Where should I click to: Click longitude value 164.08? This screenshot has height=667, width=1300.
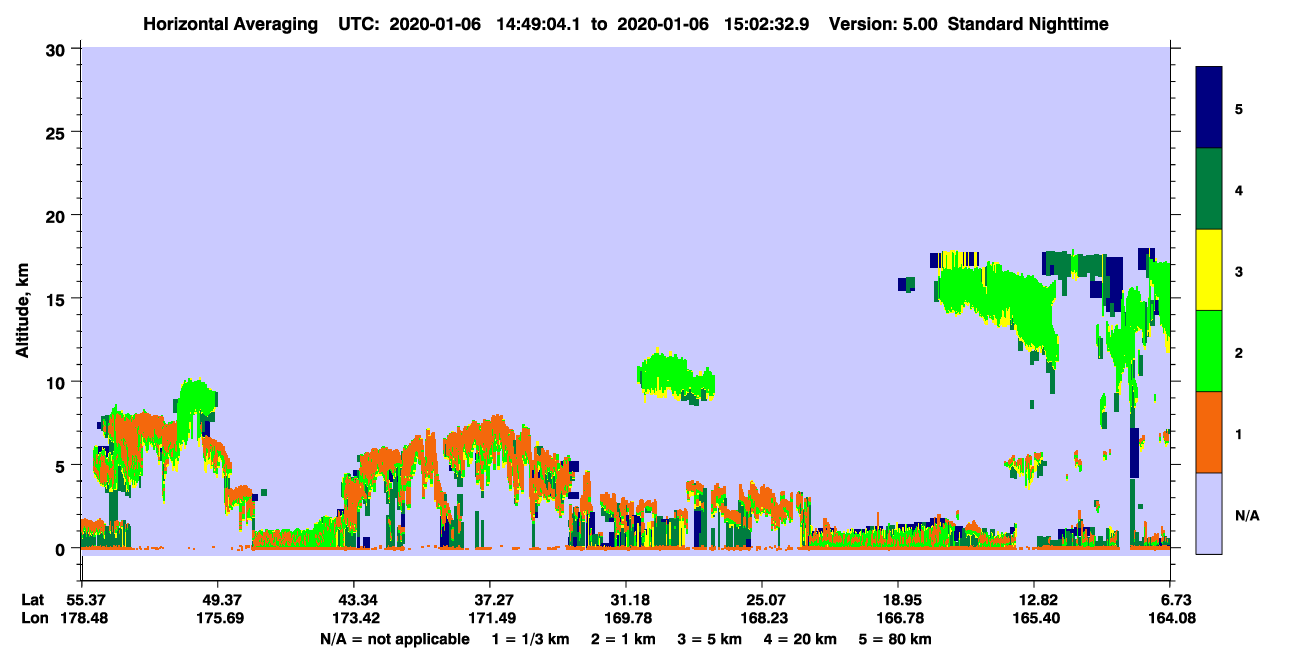pos(1170,619)
